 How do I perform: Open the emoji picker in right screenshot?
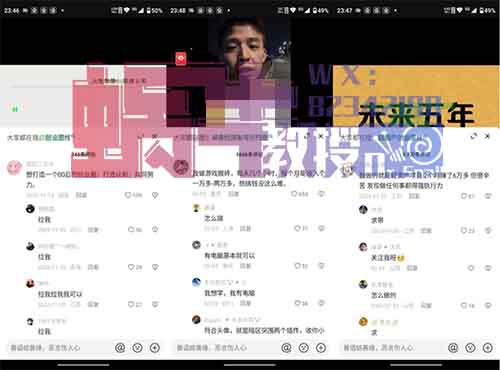click(470, 348)
